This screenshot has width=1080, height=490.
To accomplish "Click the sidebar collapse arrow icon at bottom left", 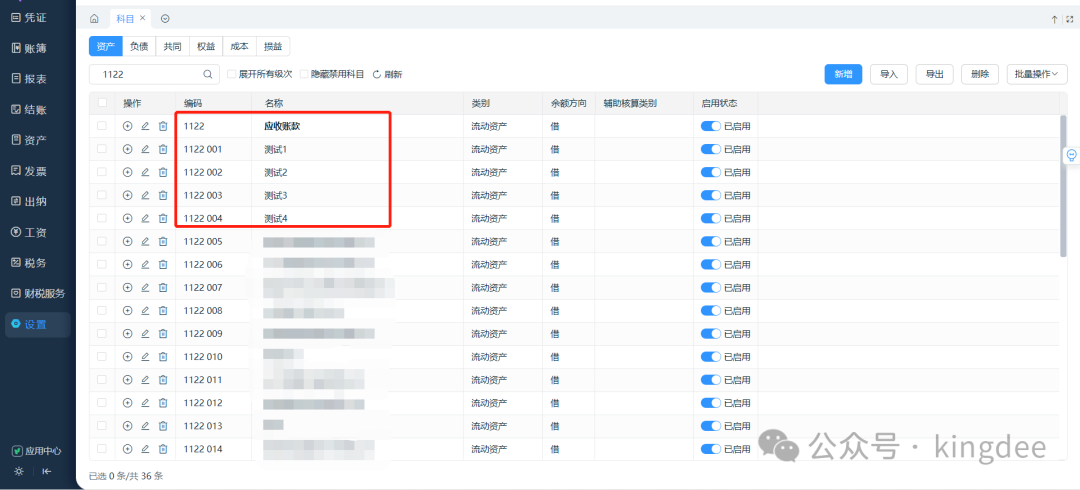I will [46, 471].
